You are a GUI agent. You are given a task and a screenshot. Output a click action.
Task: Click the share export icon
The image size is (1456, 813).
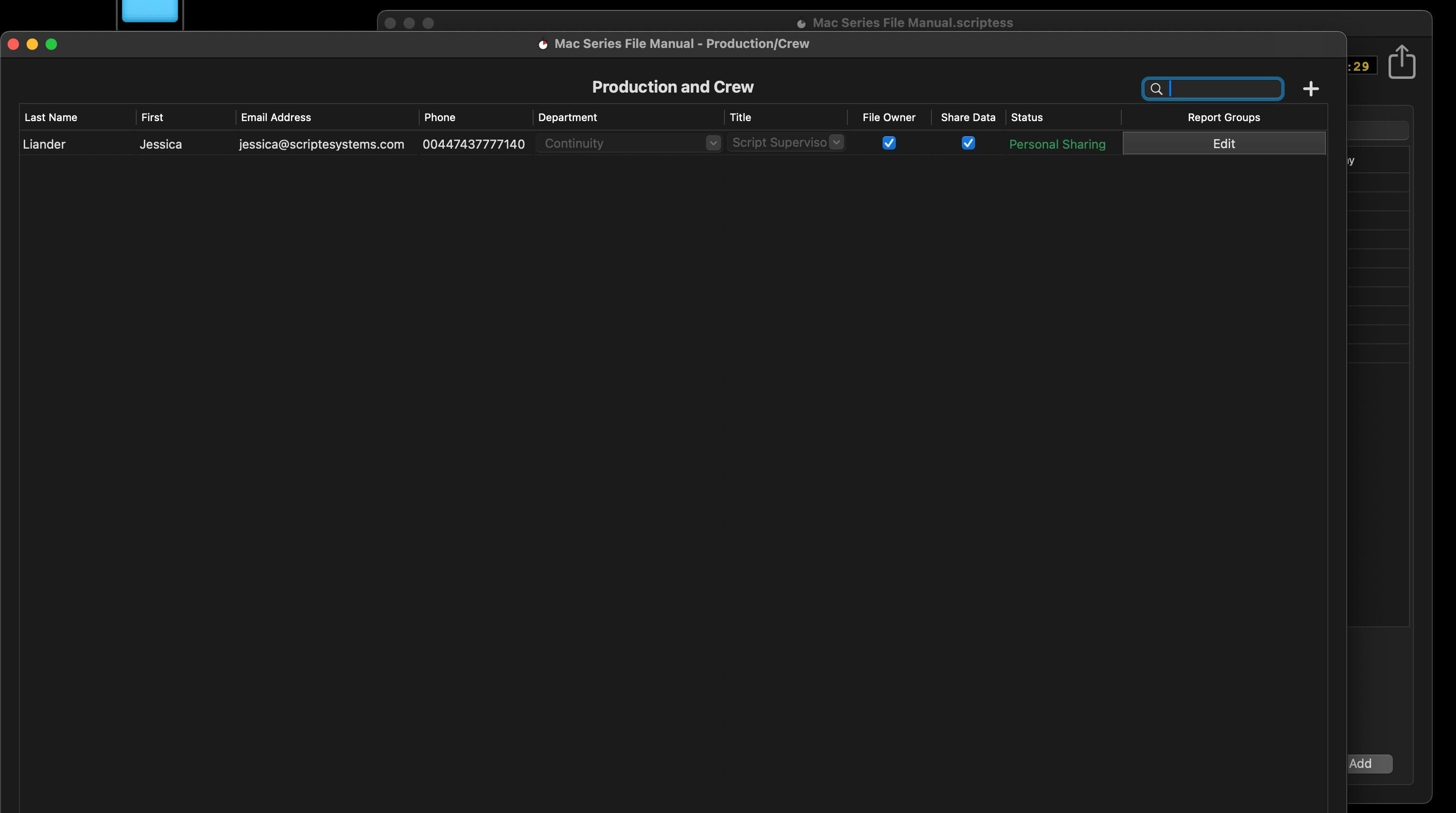(x=1401, y=62)
